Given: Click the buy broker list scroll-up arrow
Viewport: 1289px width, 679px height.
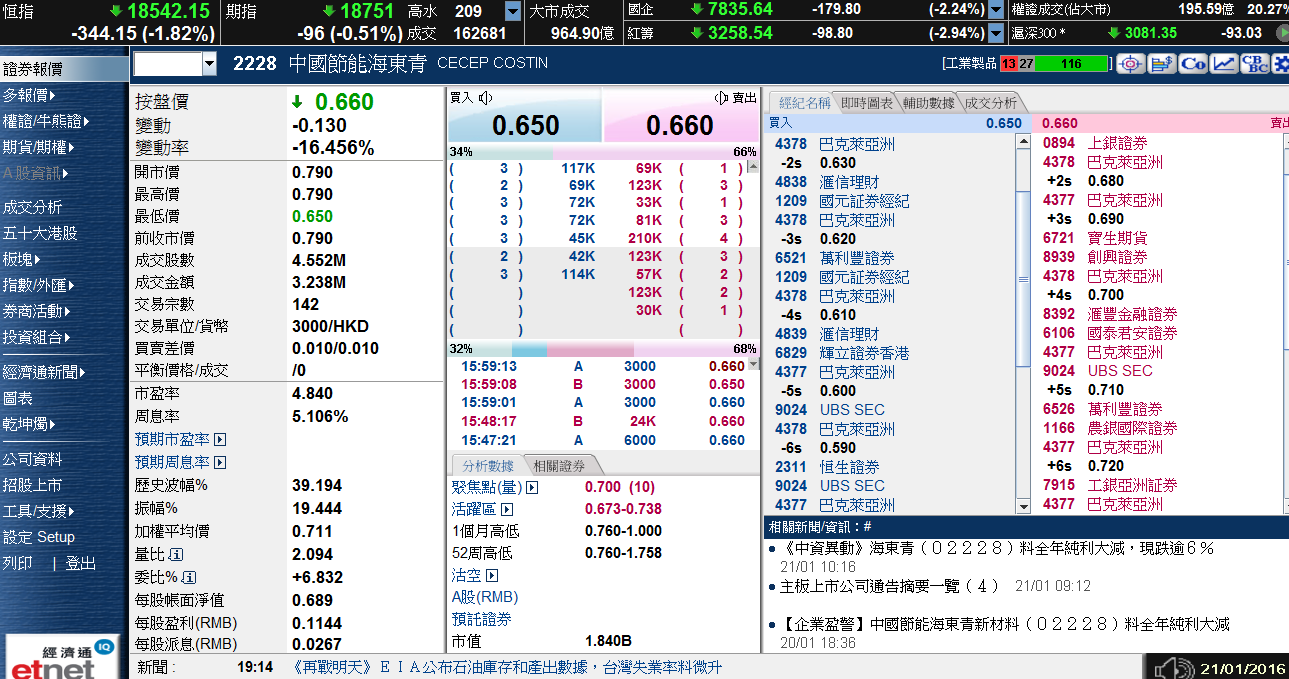Looking at the screenshot, I should 1023,141.
